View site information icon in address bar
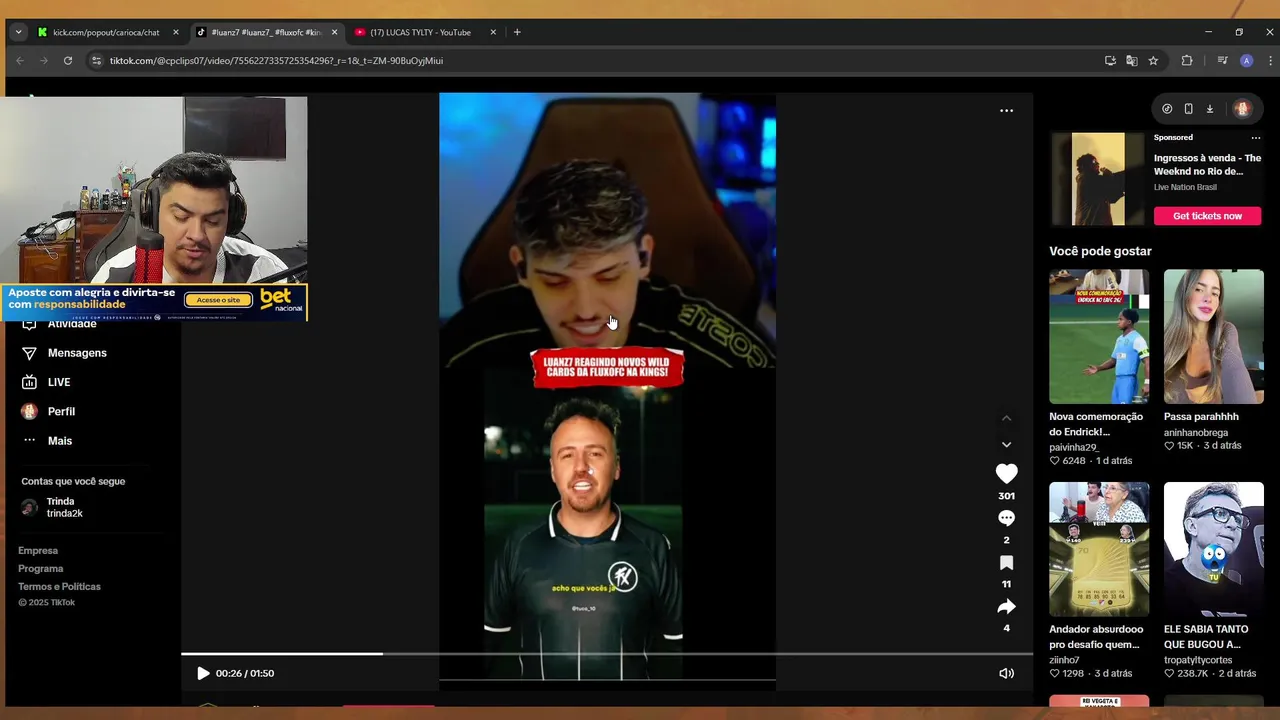 96,60
